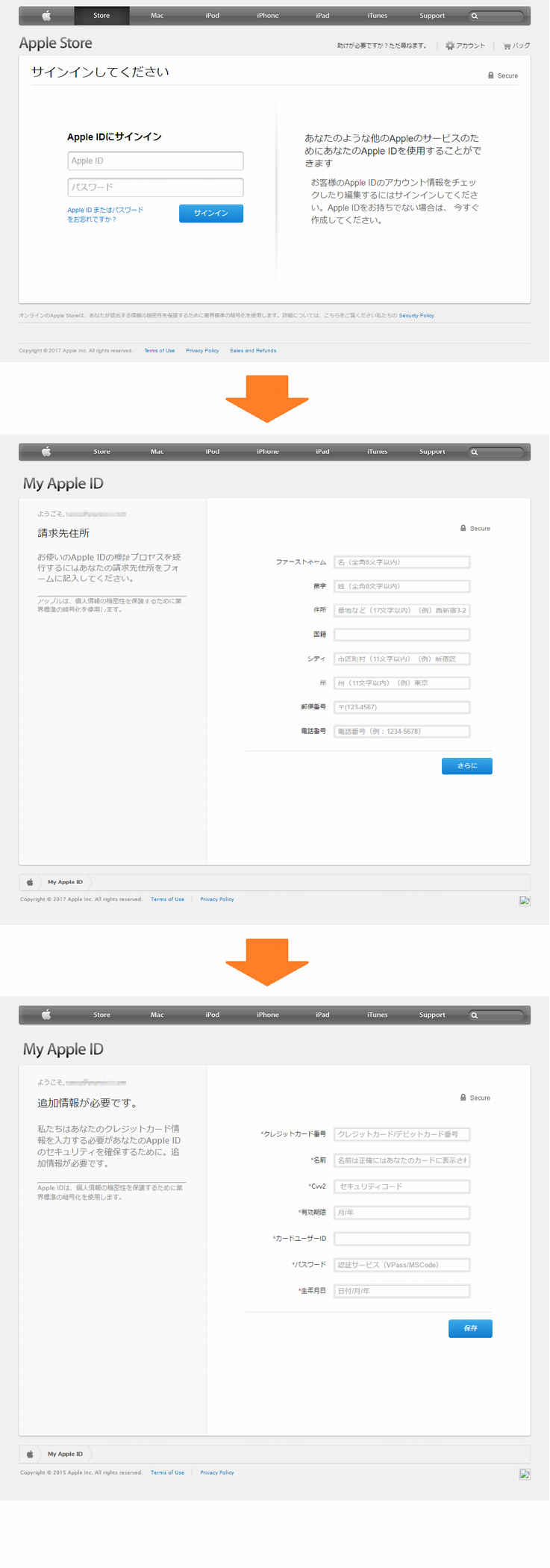Open Terms of Use on sign-in page footer
Screen dimensions: 550x1568
pyautogui.click(x=160, y=350)
